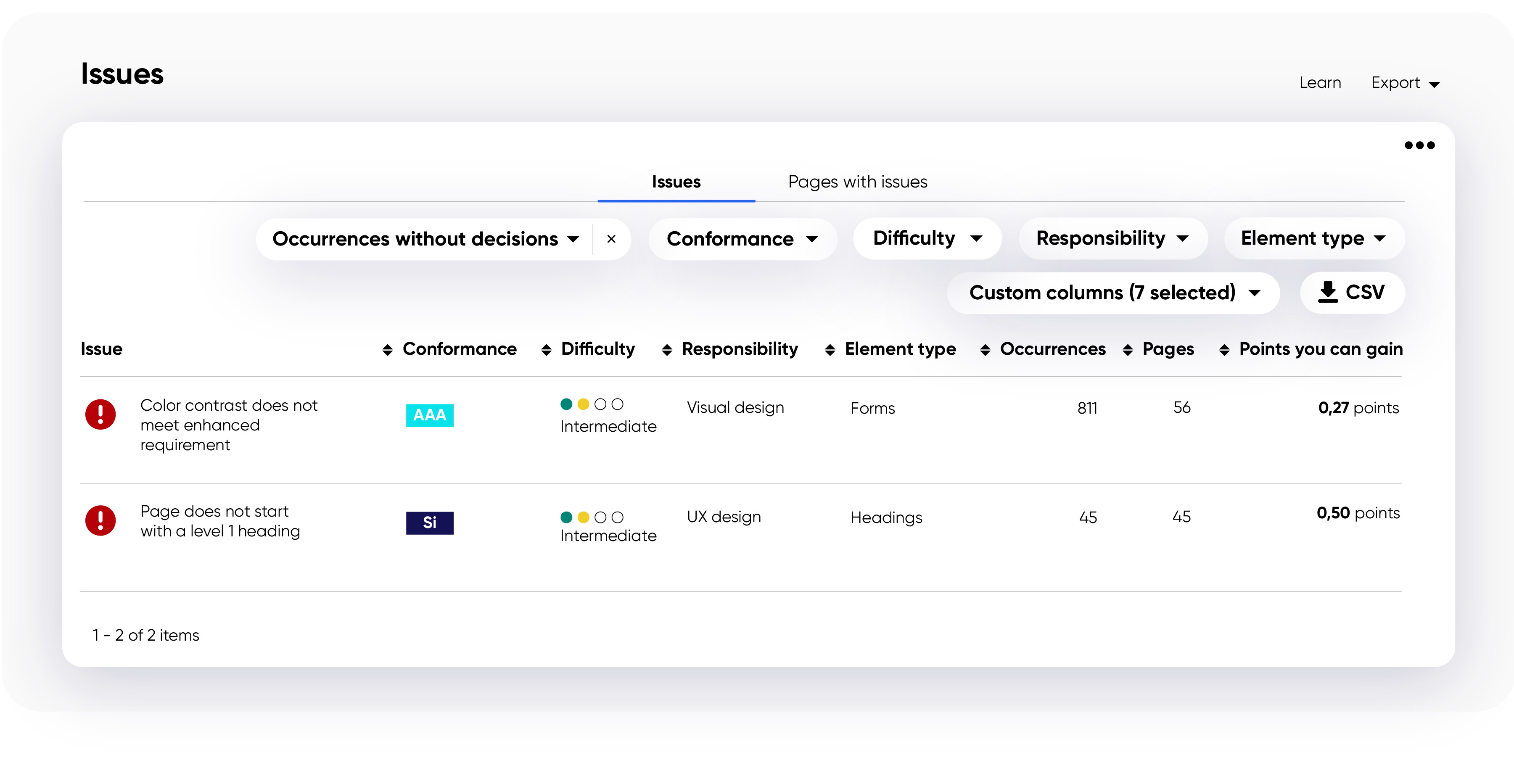The height and width of the screenshot is (784, 1514).
Task: Select the Issues tab
Action: pos(676,182)
